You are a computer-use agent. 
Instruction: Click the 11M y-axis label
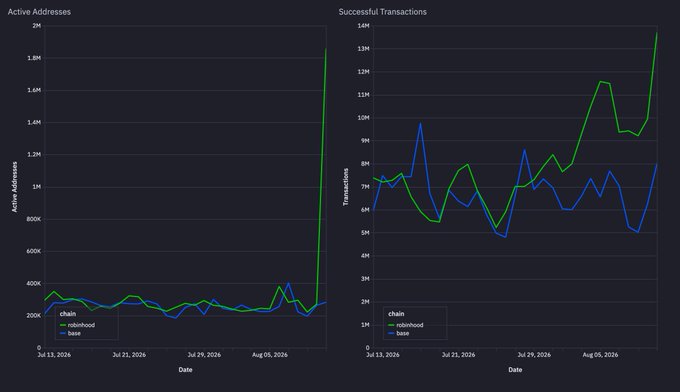tap(363, 95)
